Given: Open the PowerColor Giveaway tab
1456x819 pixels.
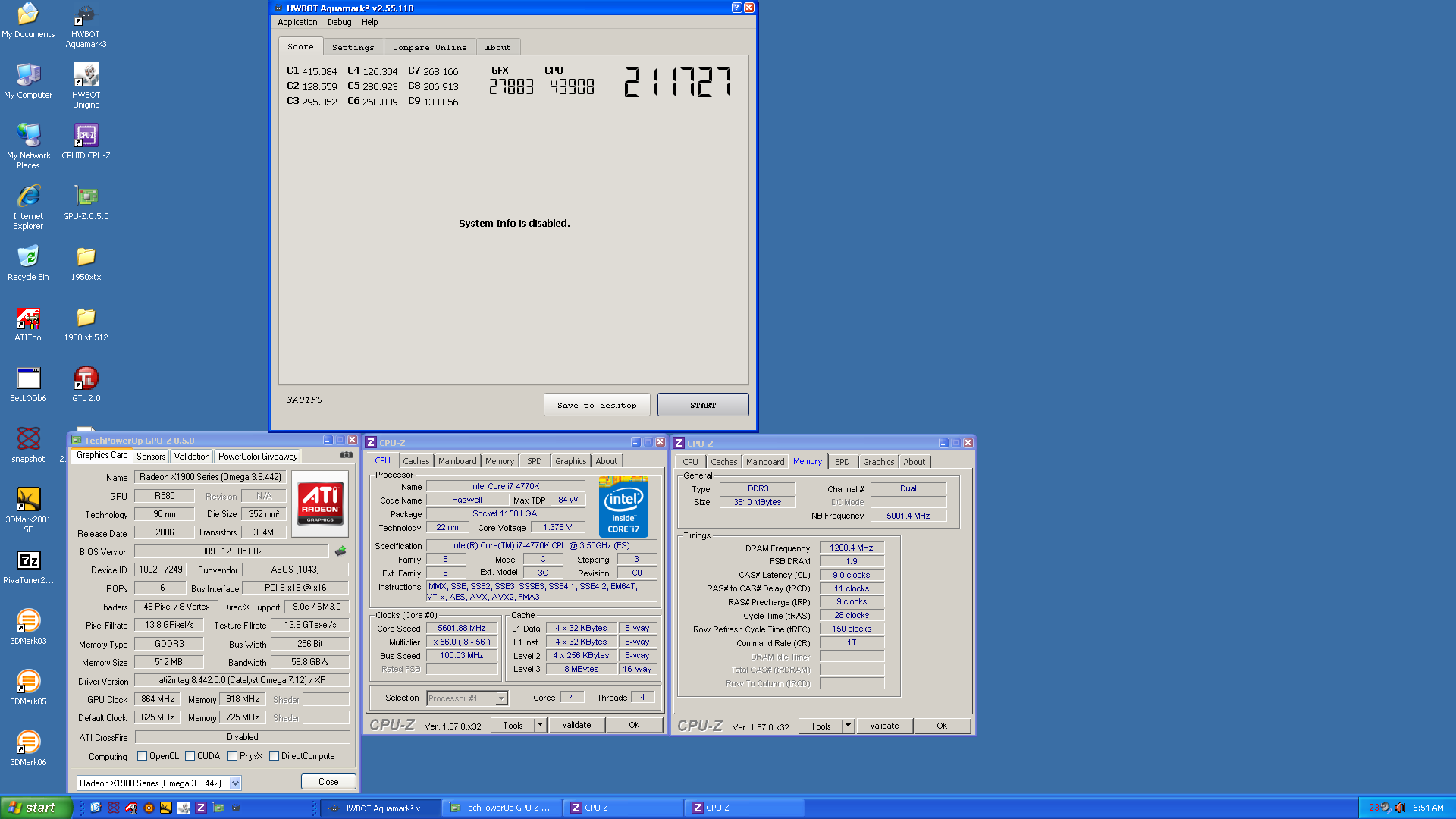Looking at the screenshot, I should (258, 457).
